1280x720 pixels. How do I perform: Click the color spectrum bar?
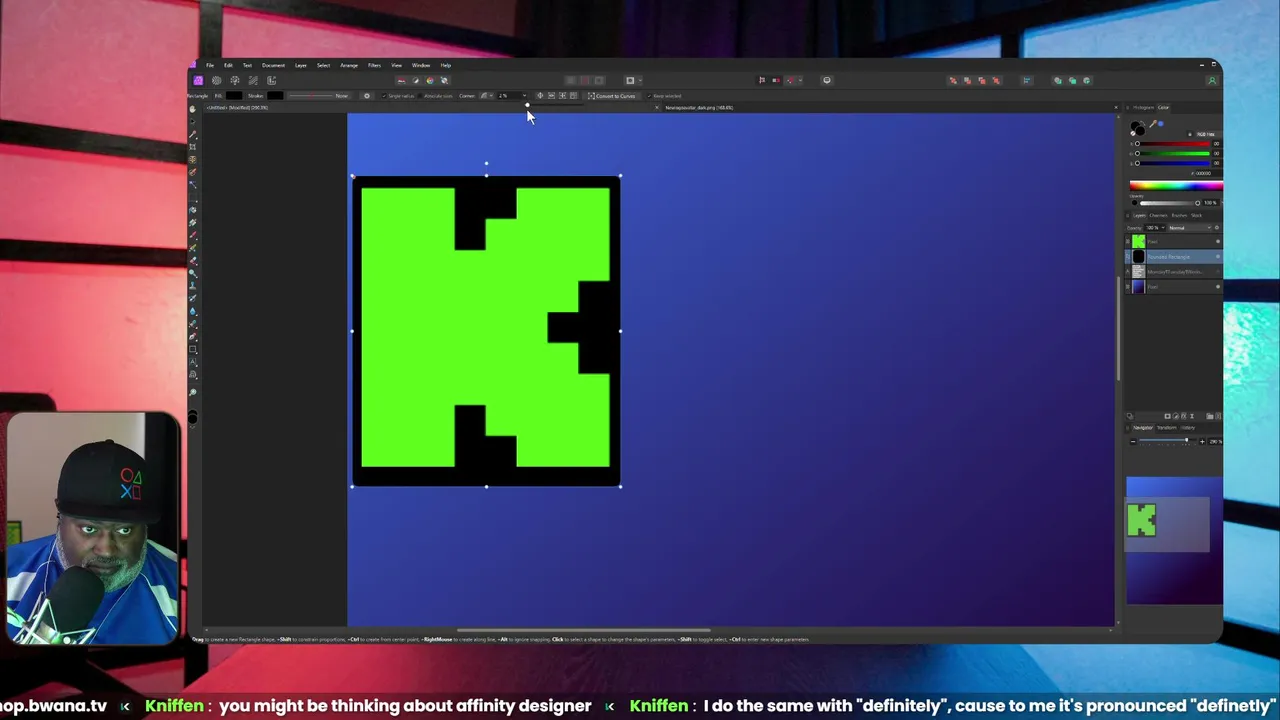[x=1176, y=186]
